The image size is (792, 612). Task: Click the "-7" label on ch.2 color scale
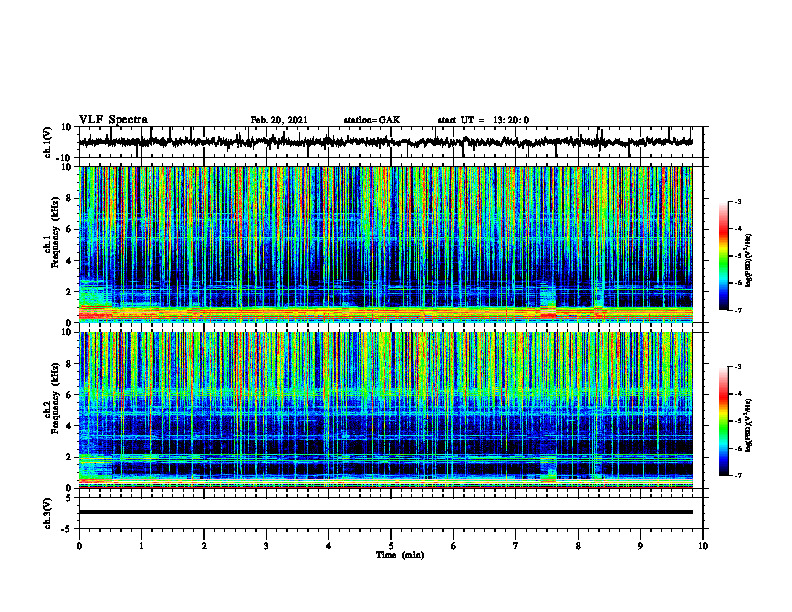tap(737, 476)
